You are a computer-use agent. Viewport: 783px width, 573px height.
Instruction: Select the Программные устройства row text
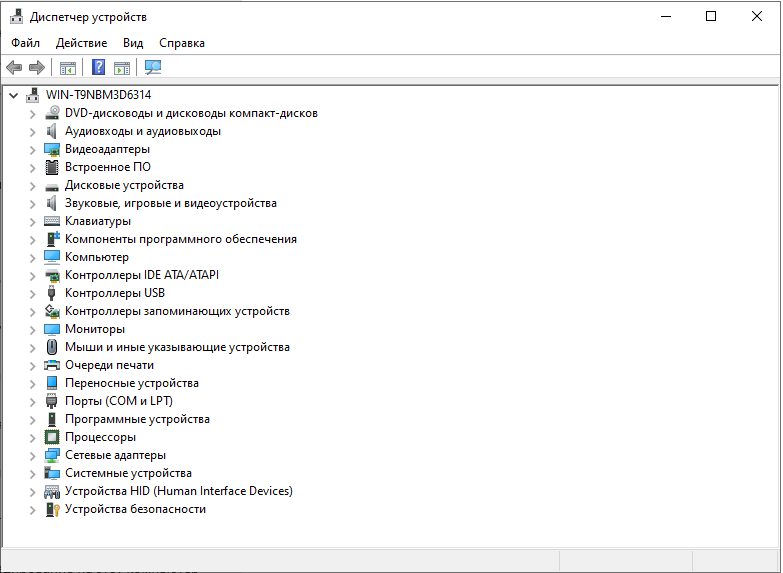click(x=137, y=419)
